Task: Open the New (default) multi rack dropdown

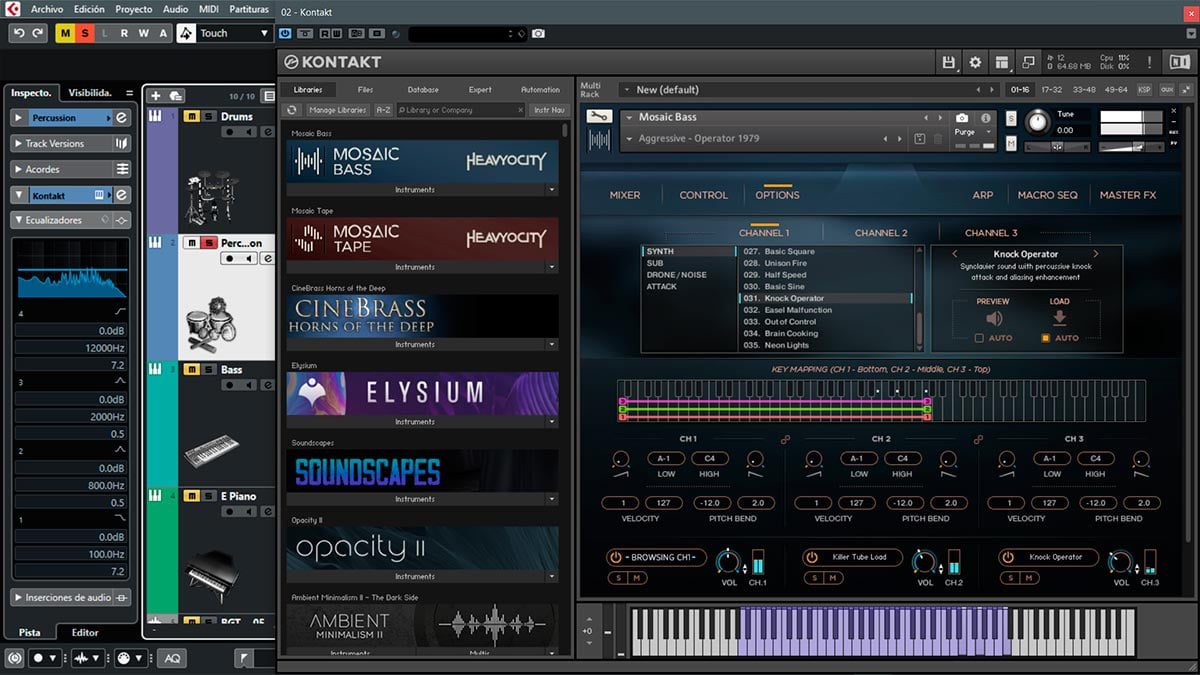Action: [x=626, y=90]
